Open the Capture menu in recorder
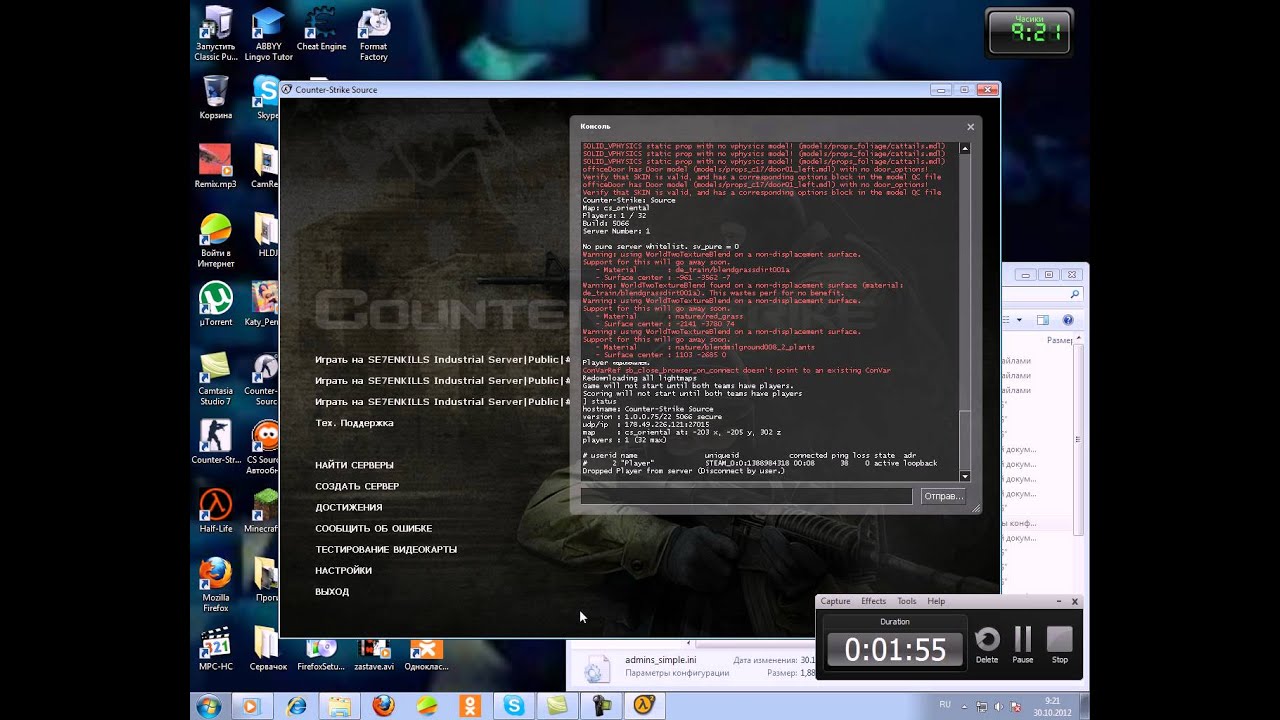Viewport: 1280px width, 720px height. [835, 601]
